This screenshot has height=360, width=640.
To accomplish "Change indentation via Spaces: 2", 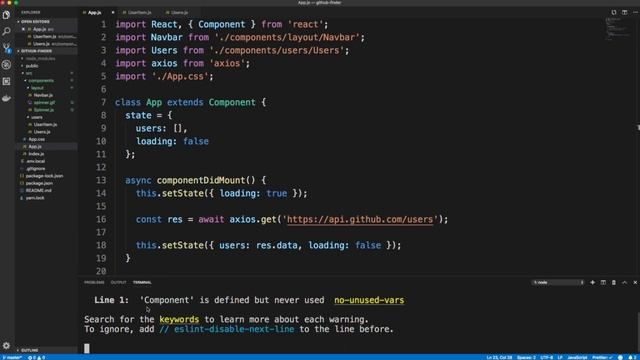I will [526, 358].
